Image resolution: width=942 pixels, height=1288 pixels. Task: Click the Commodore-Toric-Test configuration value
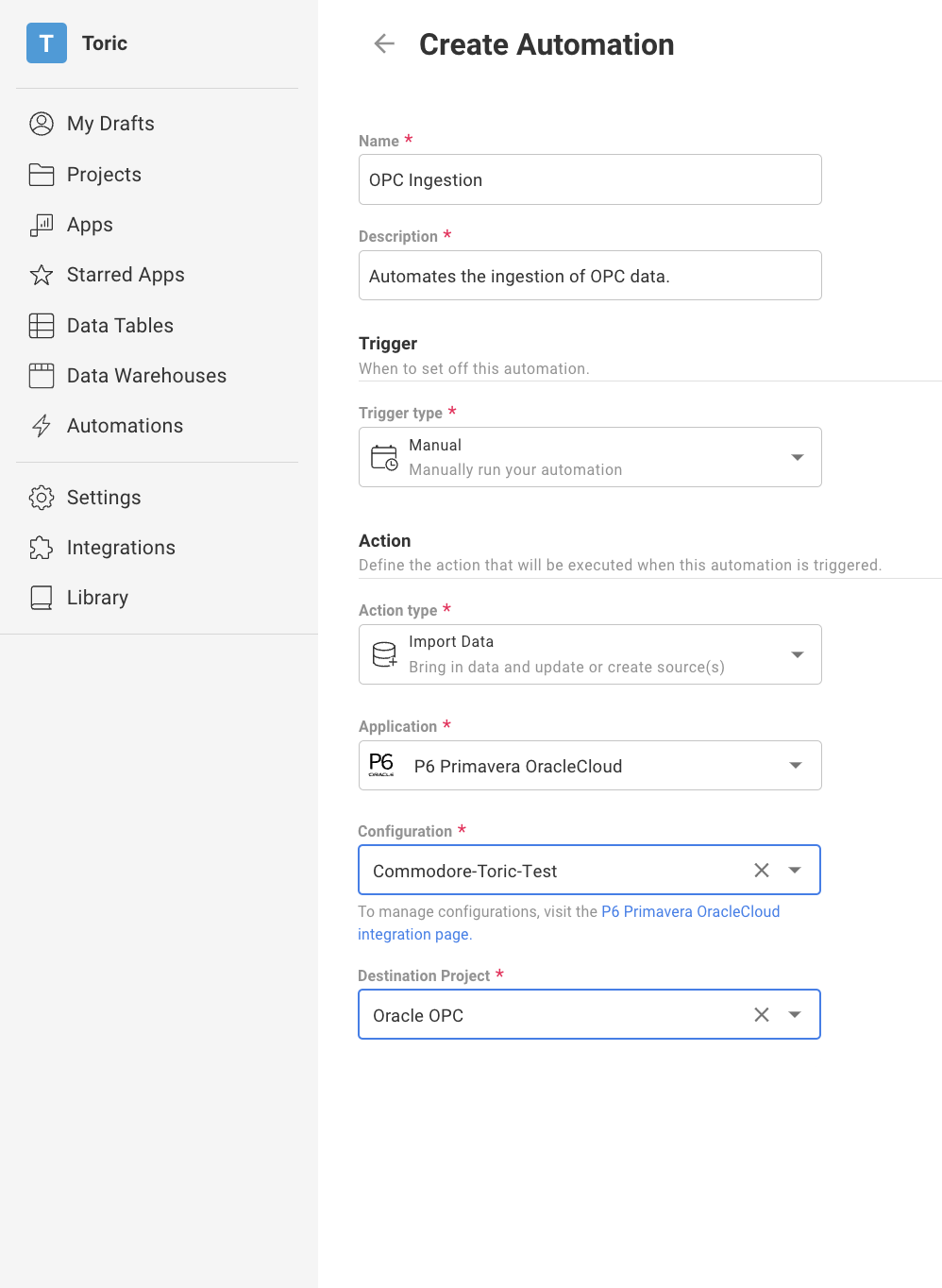(x=465, y=871)
